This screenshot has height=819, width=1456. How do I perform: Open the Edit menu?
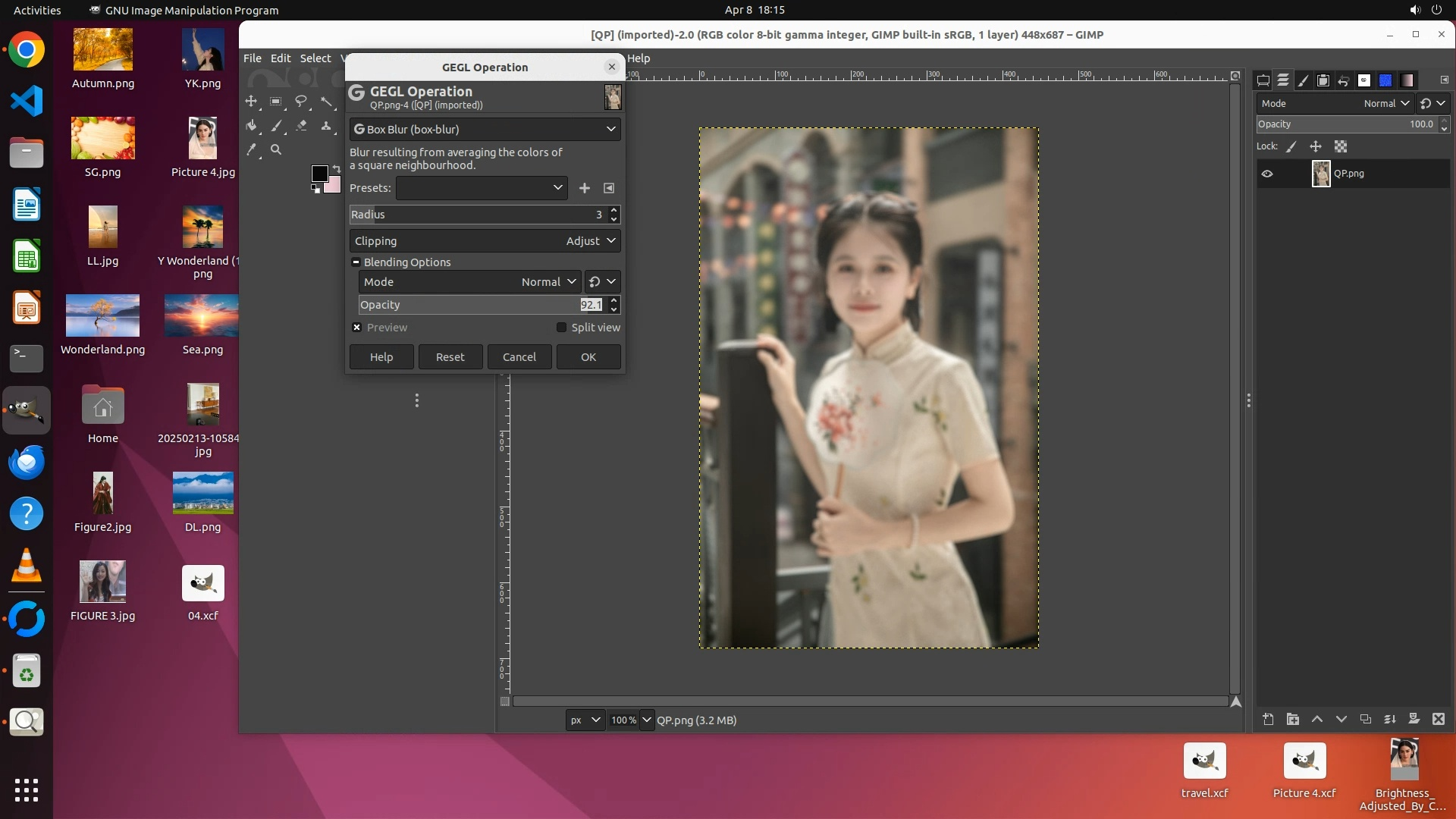pos(280,58)
